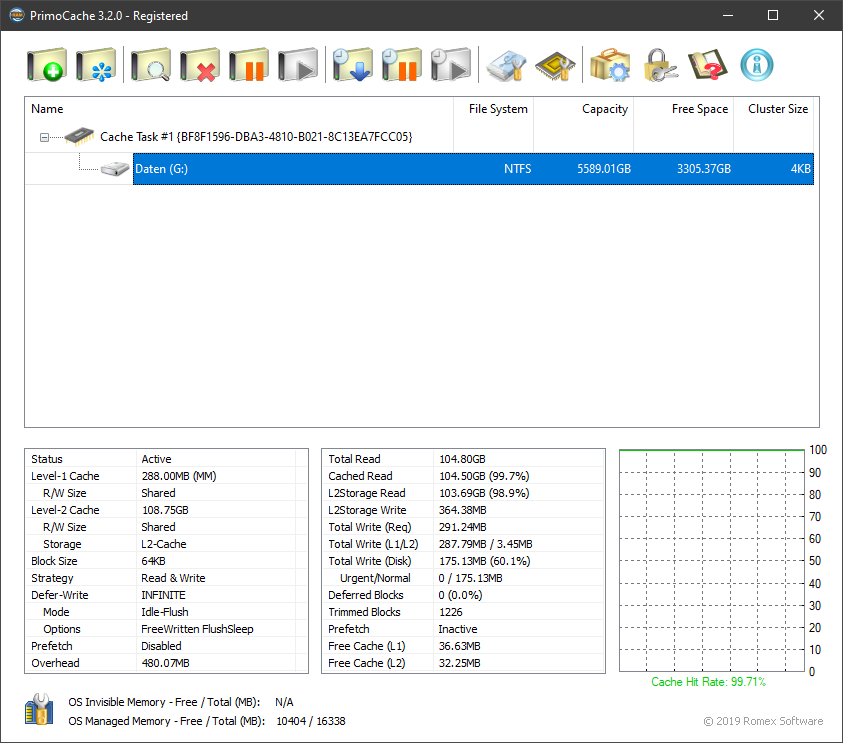
Task: Maximize the PrimoCache window
Action: pos(773,15)
